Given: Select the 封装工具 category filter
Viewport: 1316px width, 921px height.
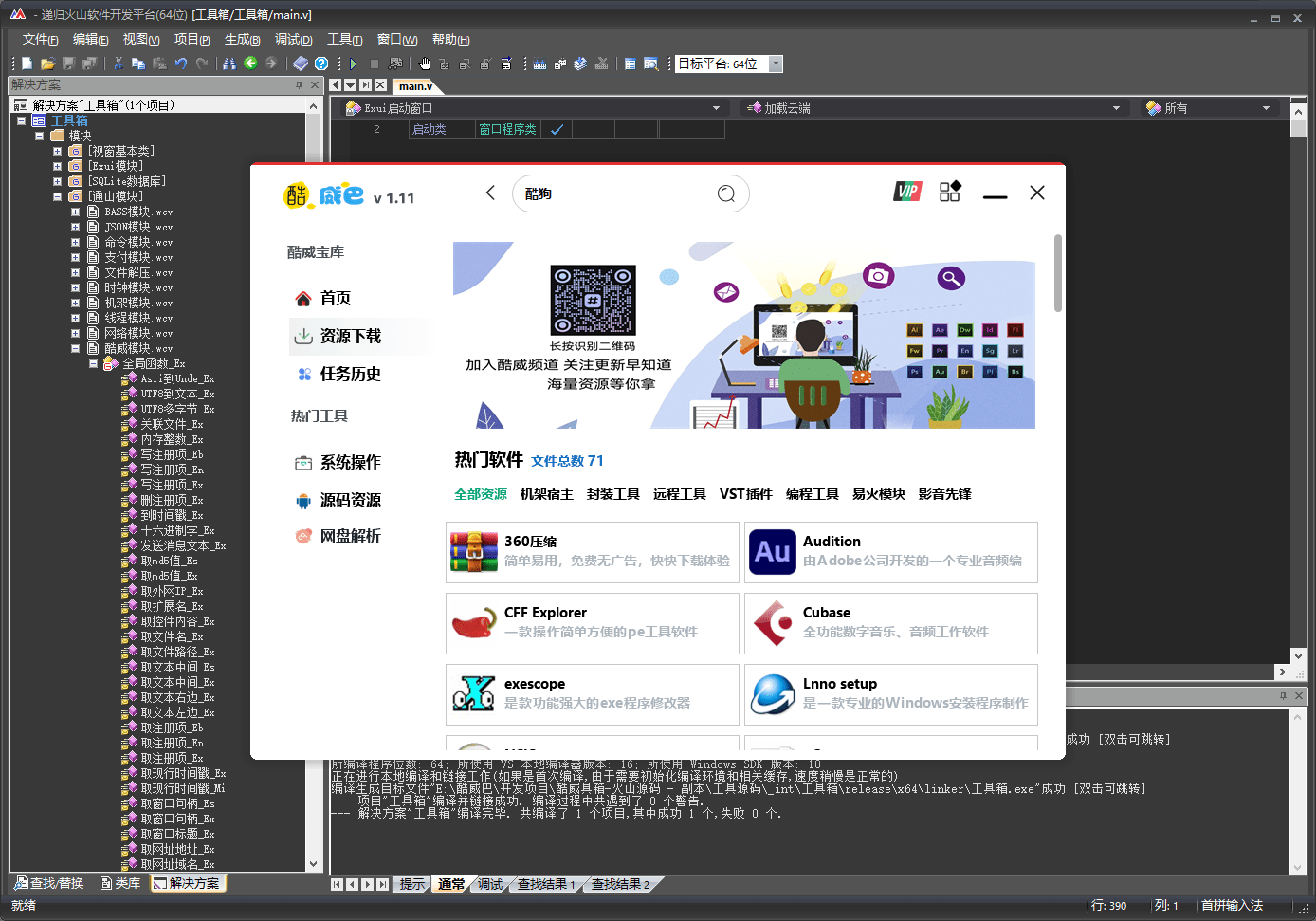Looking at the screenshot, I should click(x=613, y=494).
